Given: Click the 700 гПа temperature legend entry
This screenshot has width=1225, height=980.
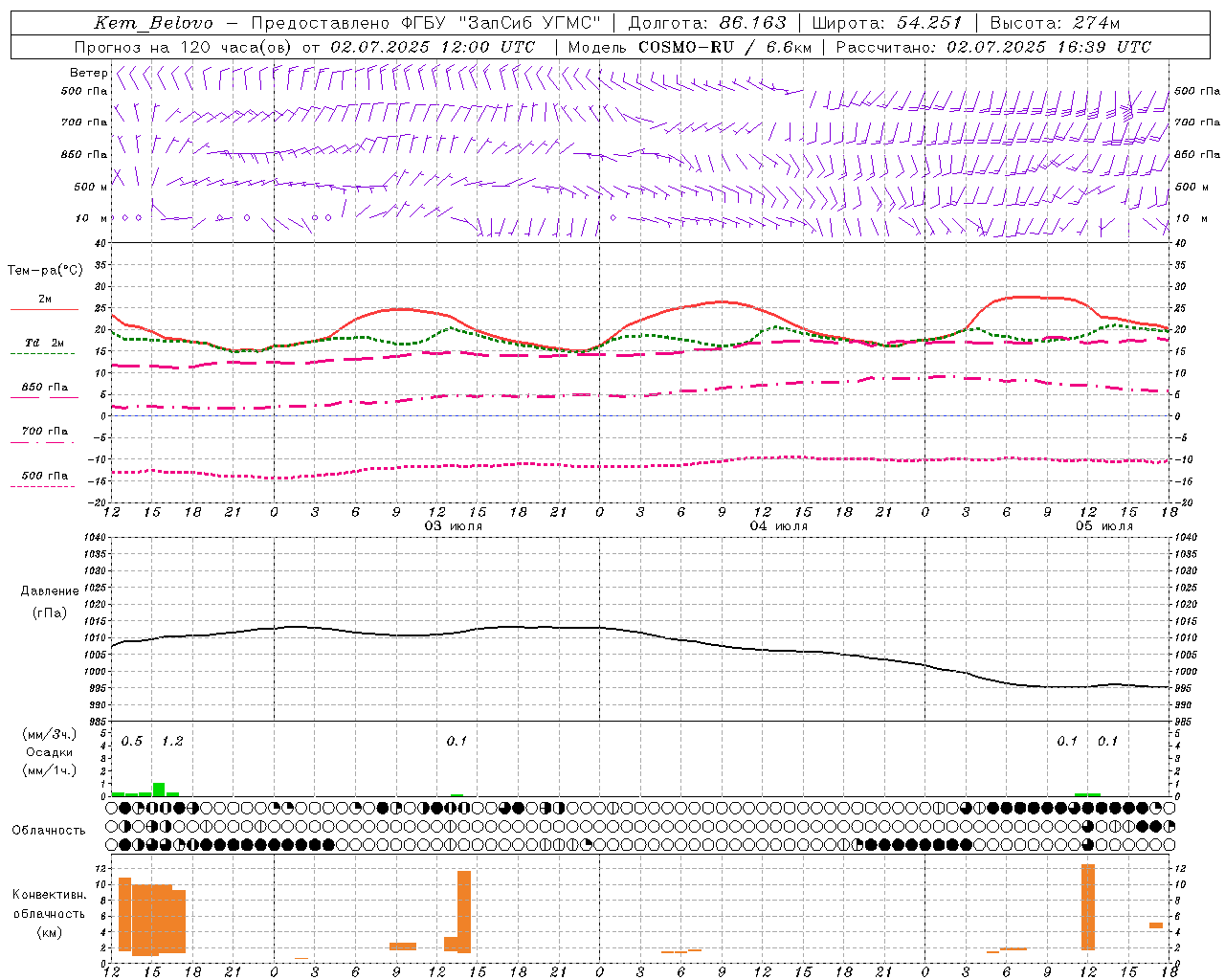Looking at the screenshot, I should [x=44, y=432].
